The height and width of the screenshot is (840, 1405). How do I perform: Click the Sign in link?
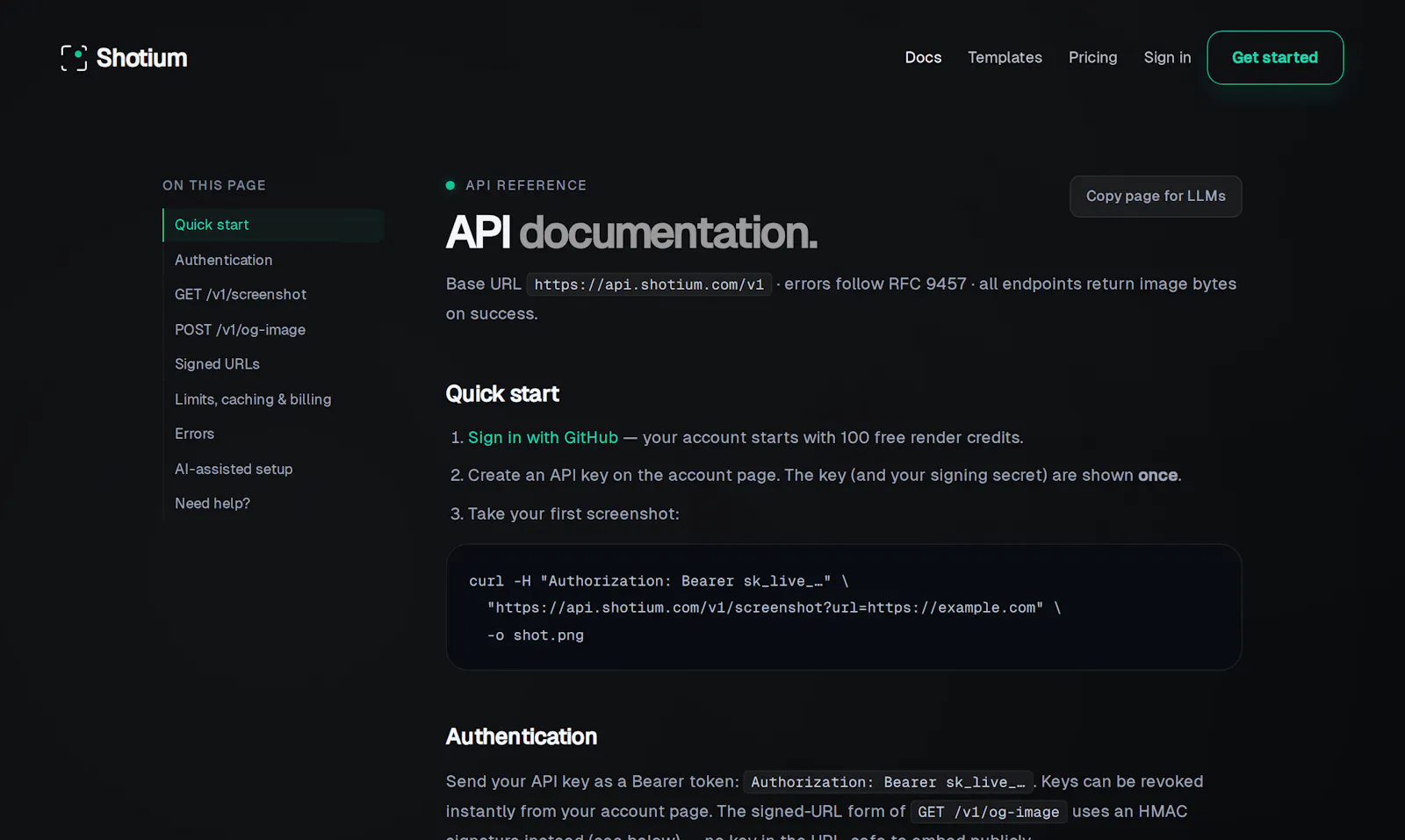tap(1167, 58)
